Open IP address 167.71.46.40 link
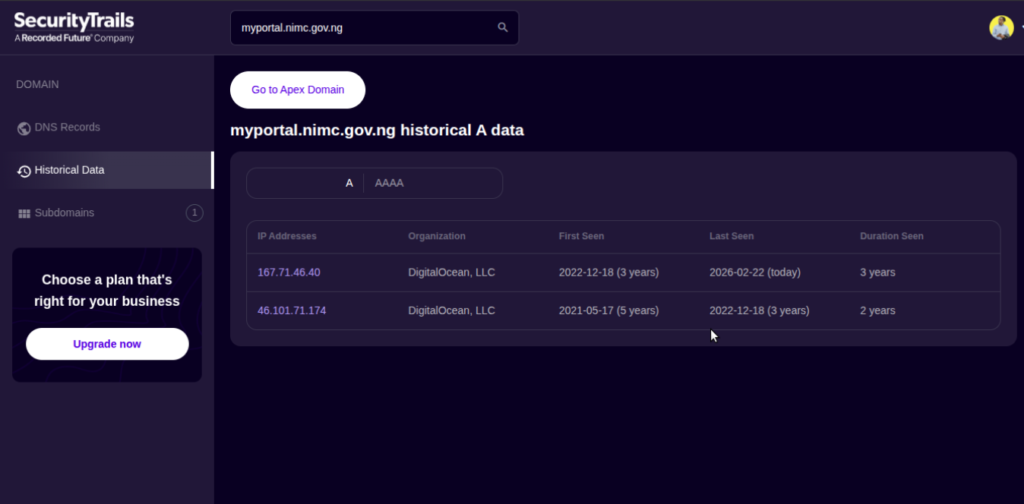 tap(289, 272)
